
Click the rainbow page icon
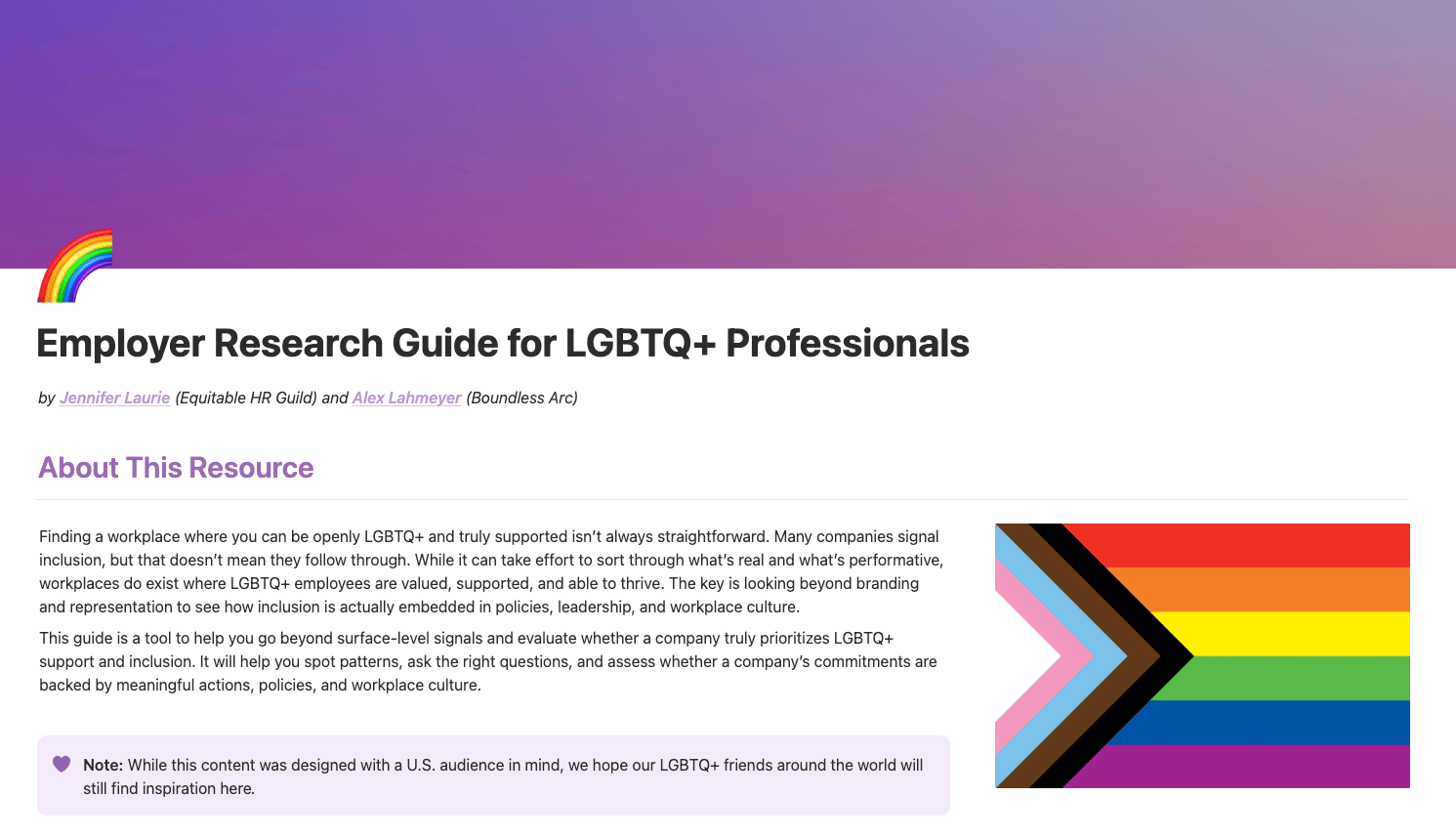click(74, 265)
